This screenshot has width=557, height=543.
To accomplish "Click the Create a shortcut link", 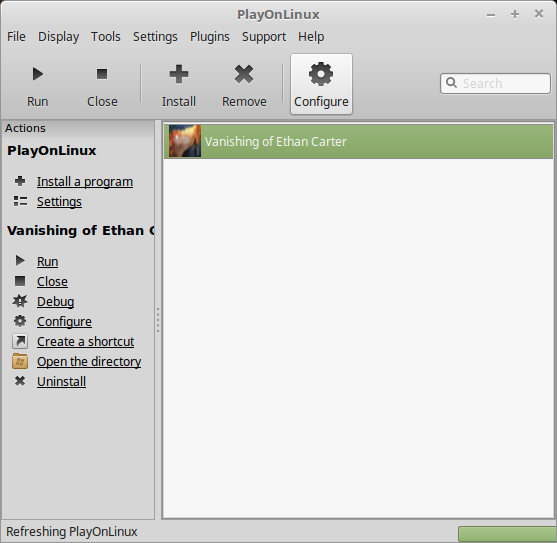I will coord(86,341).
